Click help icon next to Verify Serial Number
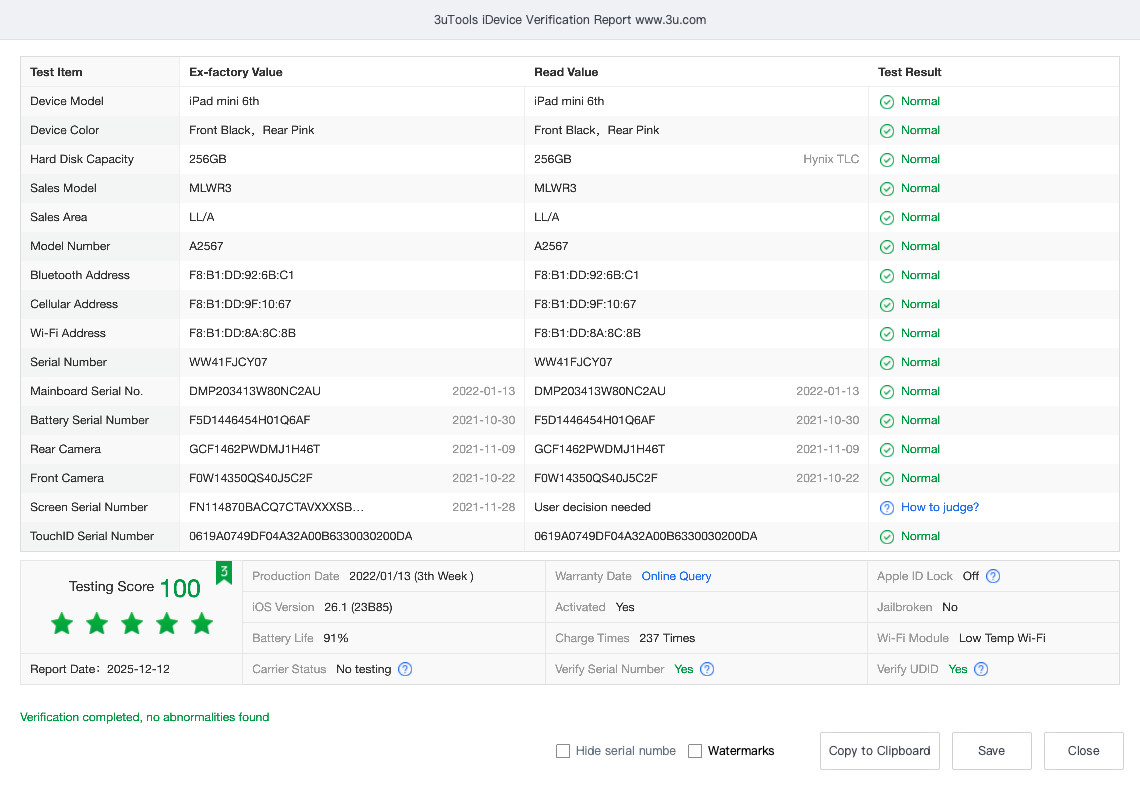The height and width of the screenshot is (786, 1140). click(707, 669)
